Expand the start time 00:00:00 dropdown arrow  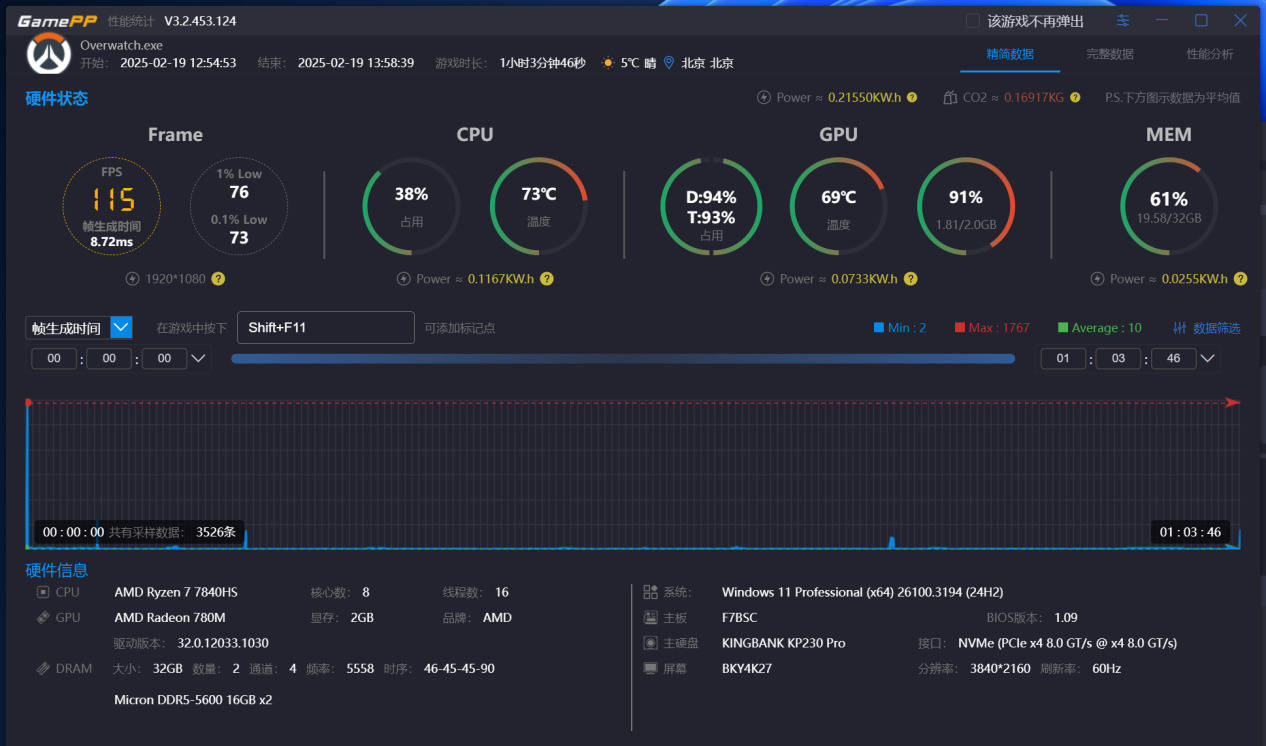(198, 359)
